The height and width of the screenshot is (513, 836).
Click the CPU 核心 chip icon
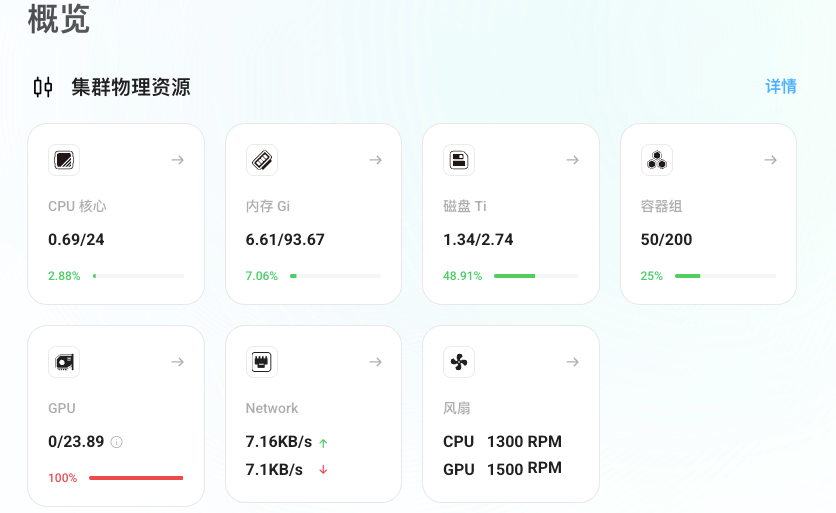pos(64,160)
